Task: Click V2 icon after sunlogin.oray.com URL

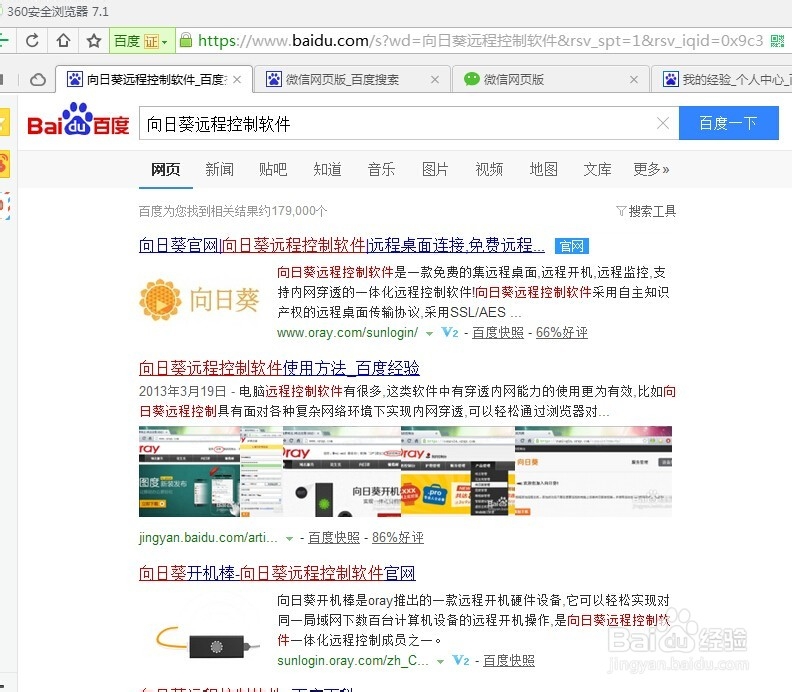Action: coord(461,660)
